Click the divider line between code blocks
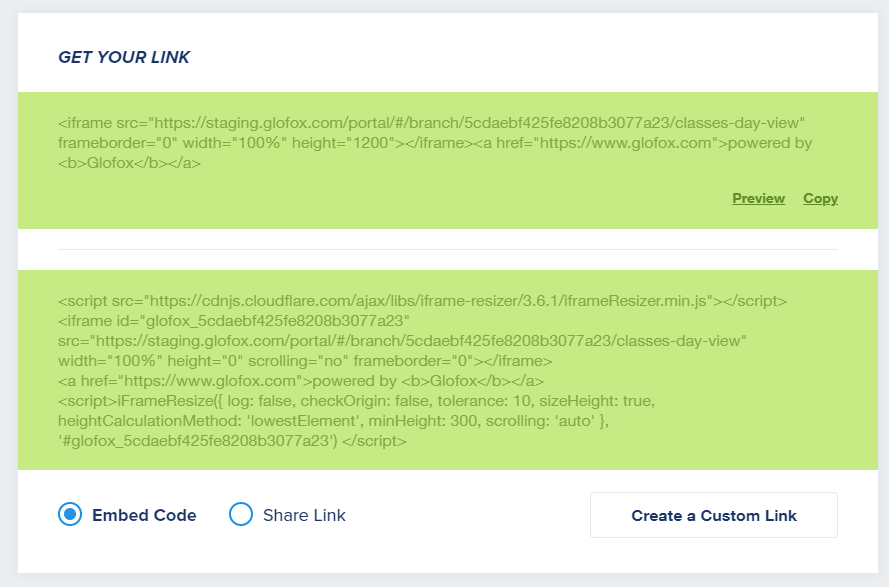889x587 pixels. coord(447,249)
